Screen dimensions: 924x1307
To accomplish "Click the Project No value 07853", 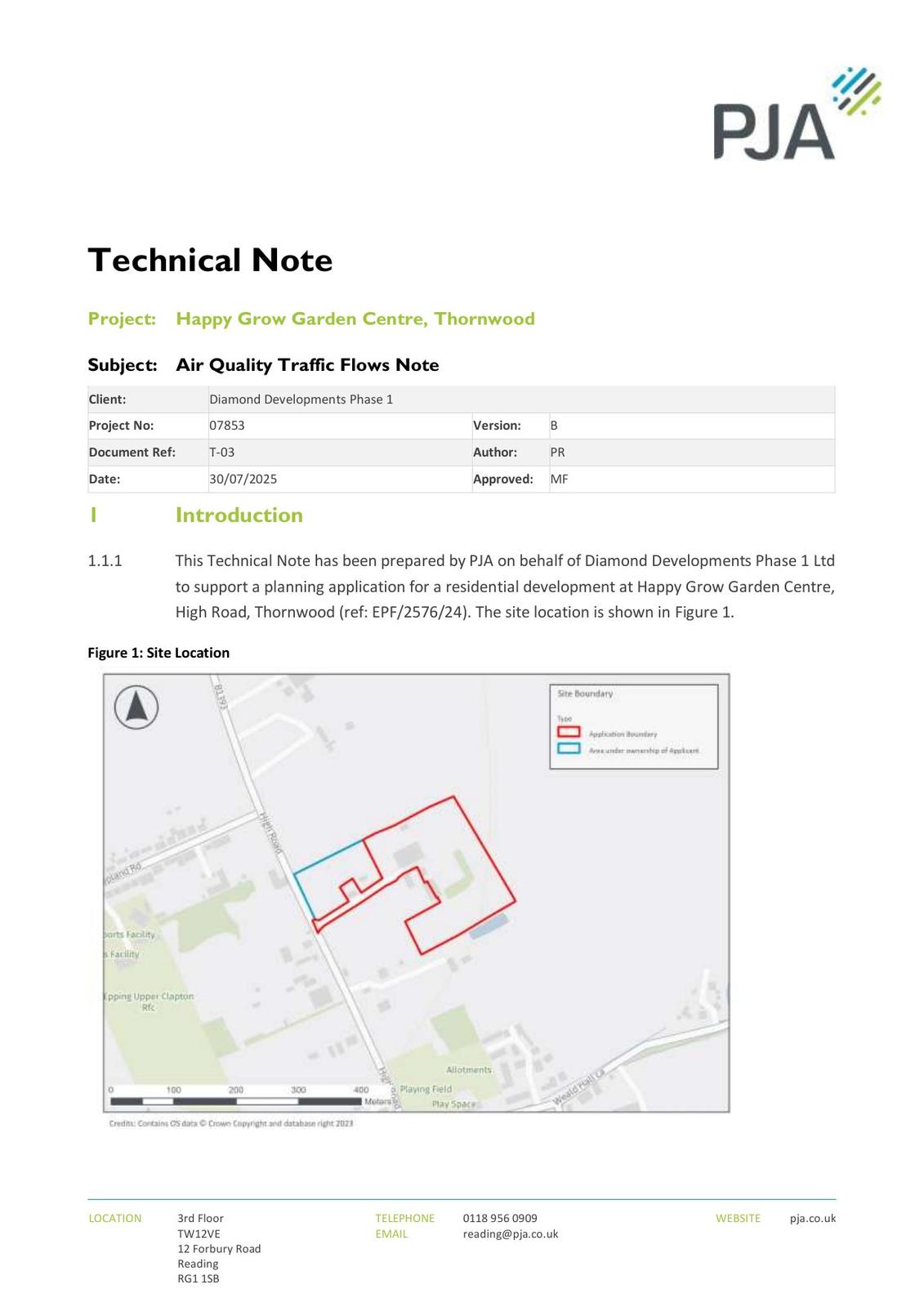I will tap(227, 426).
